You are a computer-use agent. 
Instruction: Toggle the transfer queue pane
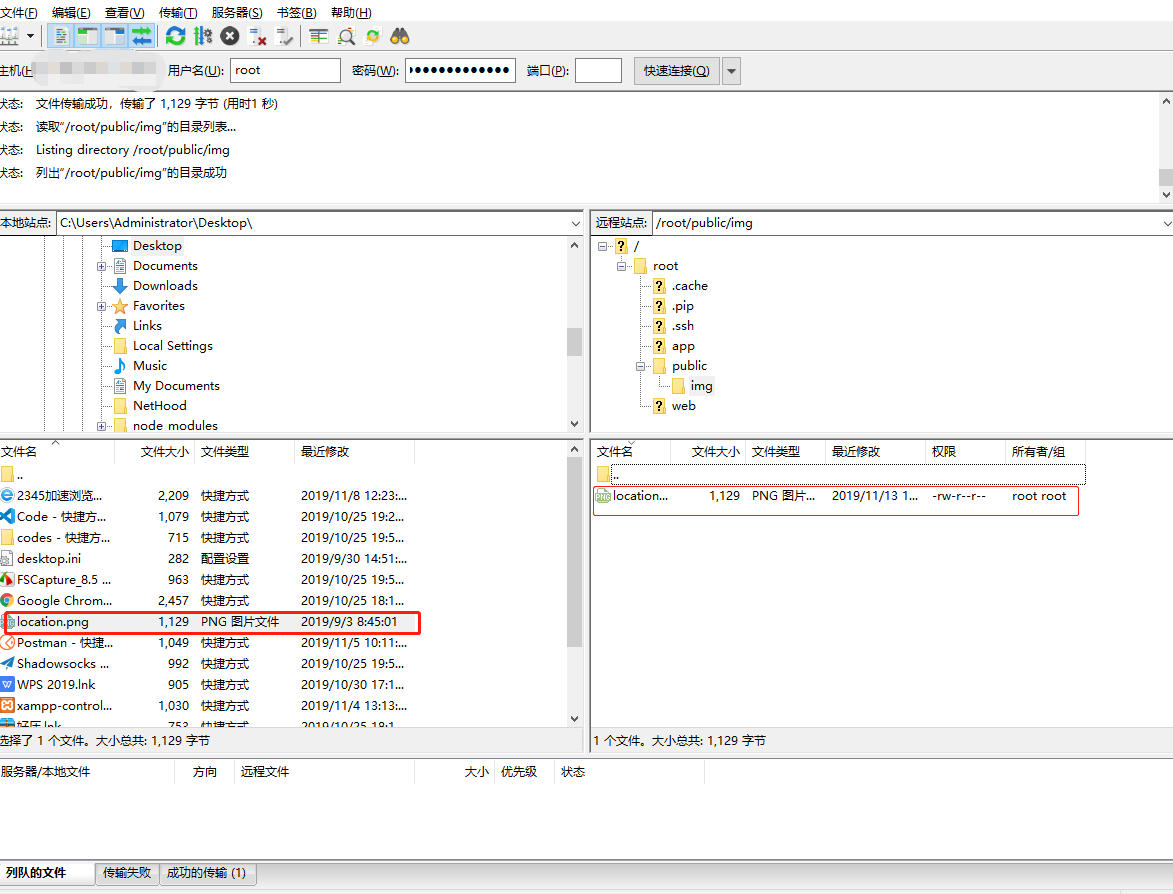141,36
